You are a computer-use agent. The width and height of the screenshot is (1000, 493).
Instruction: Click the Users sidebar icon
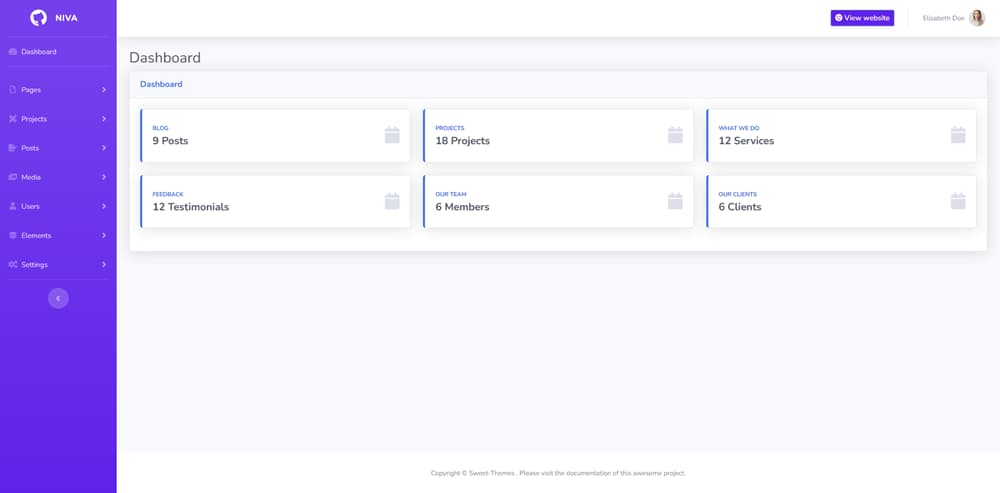pos(12,206)
